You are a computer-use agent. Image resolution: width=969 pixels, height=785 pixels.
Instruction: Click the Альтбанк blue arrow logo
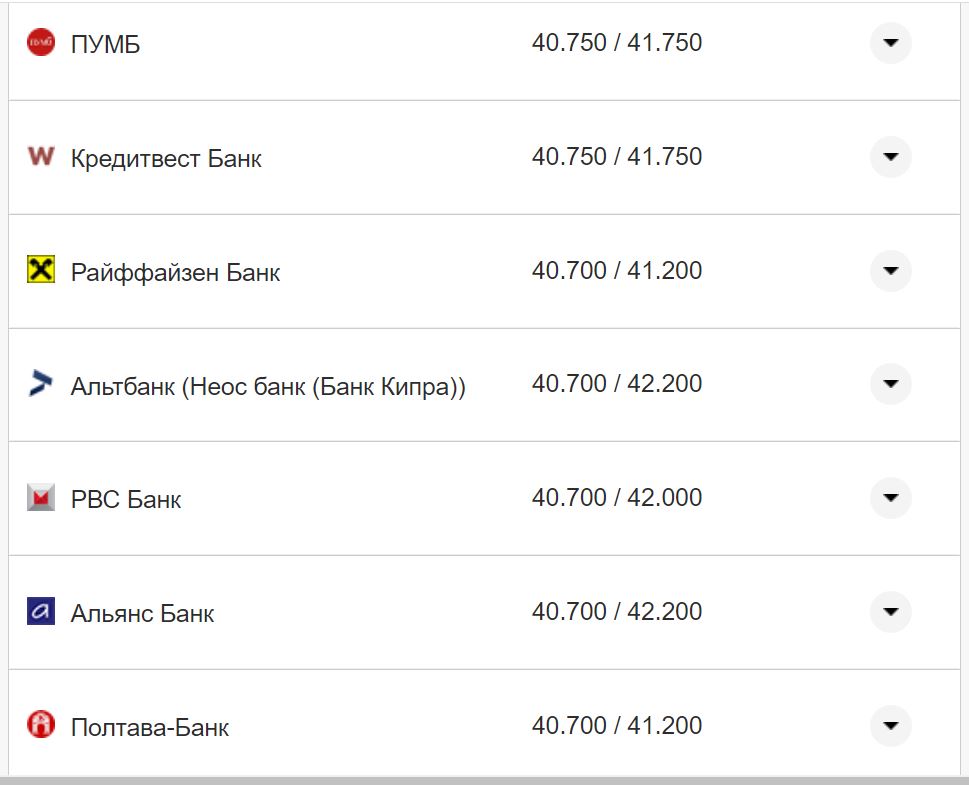(41, 384)
